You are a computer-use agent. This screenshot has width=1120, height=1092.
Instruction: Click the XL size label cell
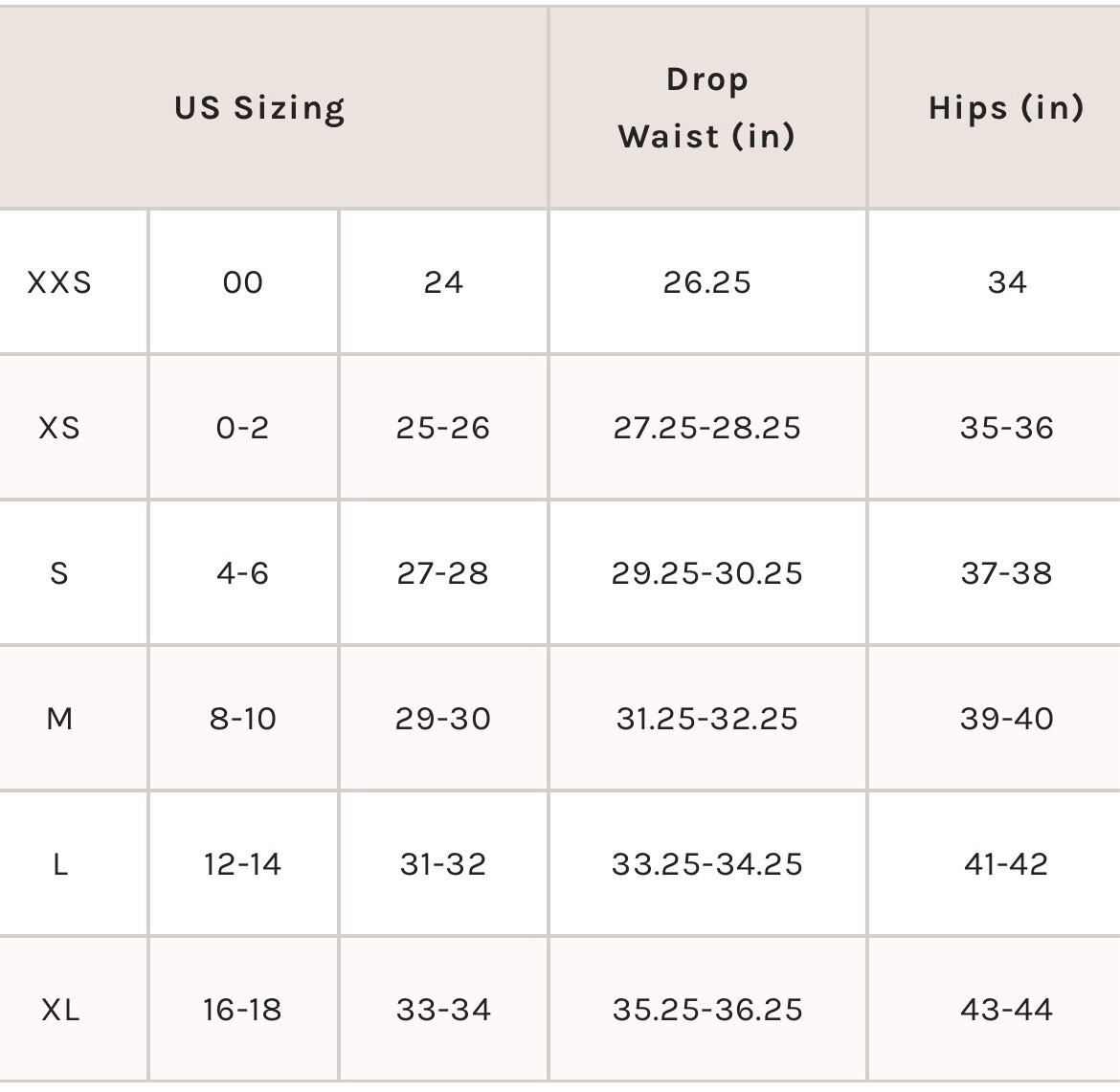click(x=59, y=1010)
